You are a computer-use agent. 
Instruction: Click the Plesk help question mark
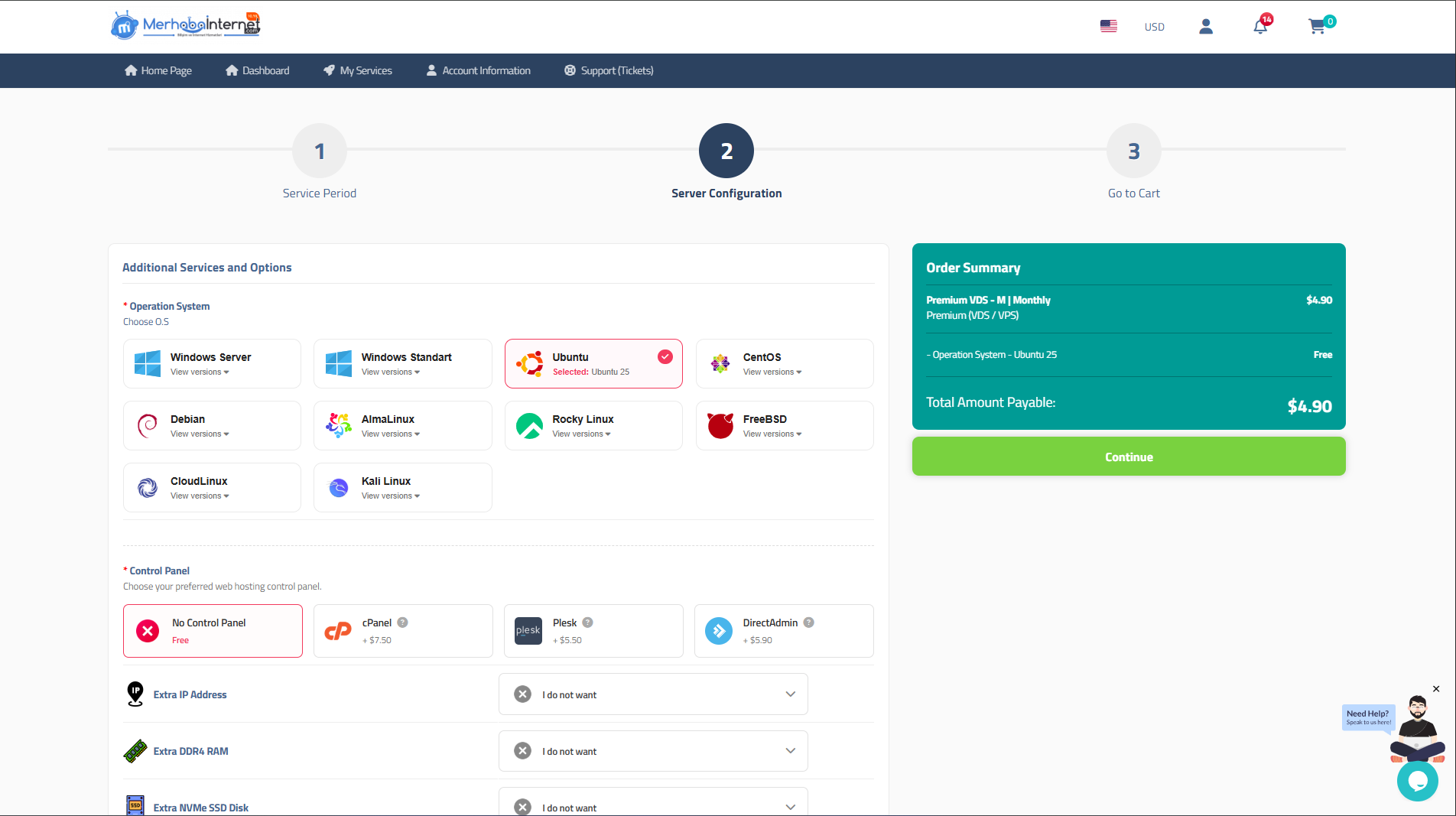click(587, 623)
